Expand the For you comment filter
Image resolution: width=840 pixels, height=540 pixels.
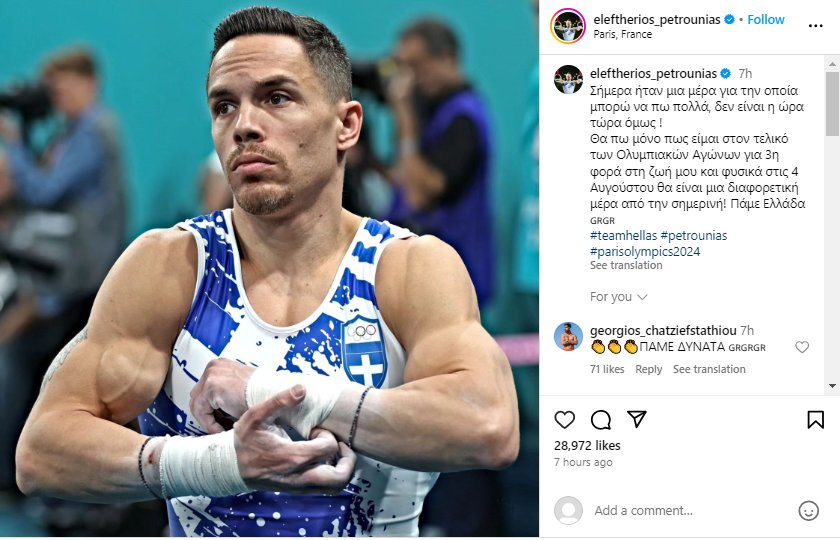(619, 297)
